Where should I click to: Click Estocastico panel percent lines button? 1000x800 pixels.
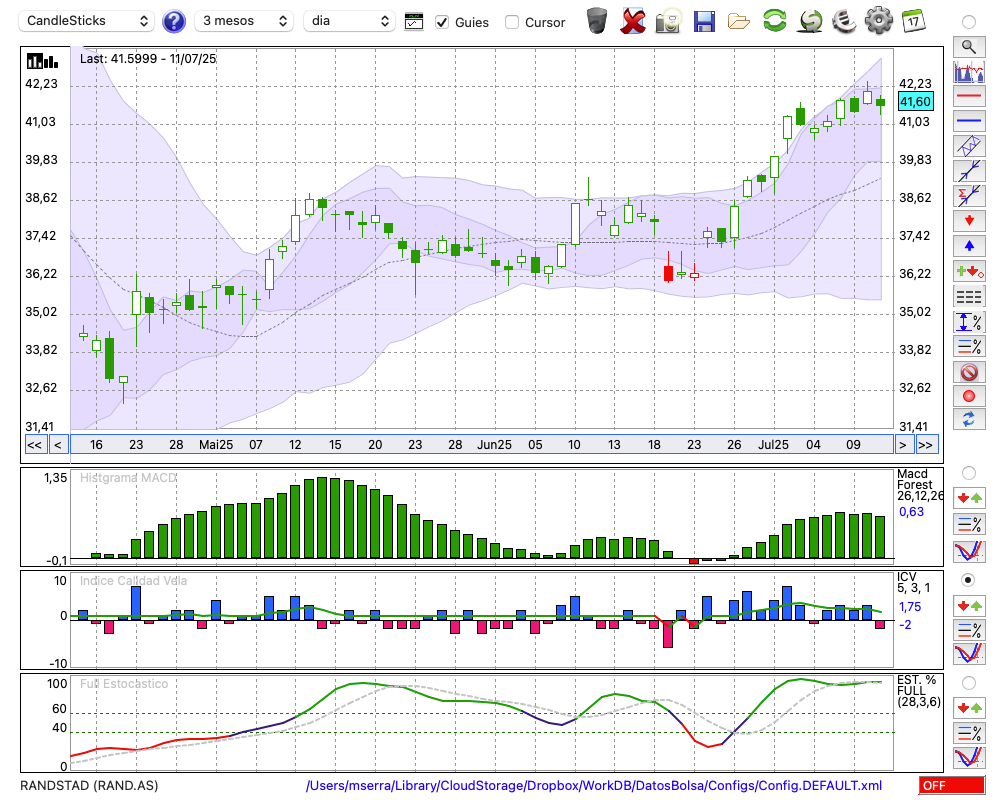pyautogui.click(x=969, y=733)
